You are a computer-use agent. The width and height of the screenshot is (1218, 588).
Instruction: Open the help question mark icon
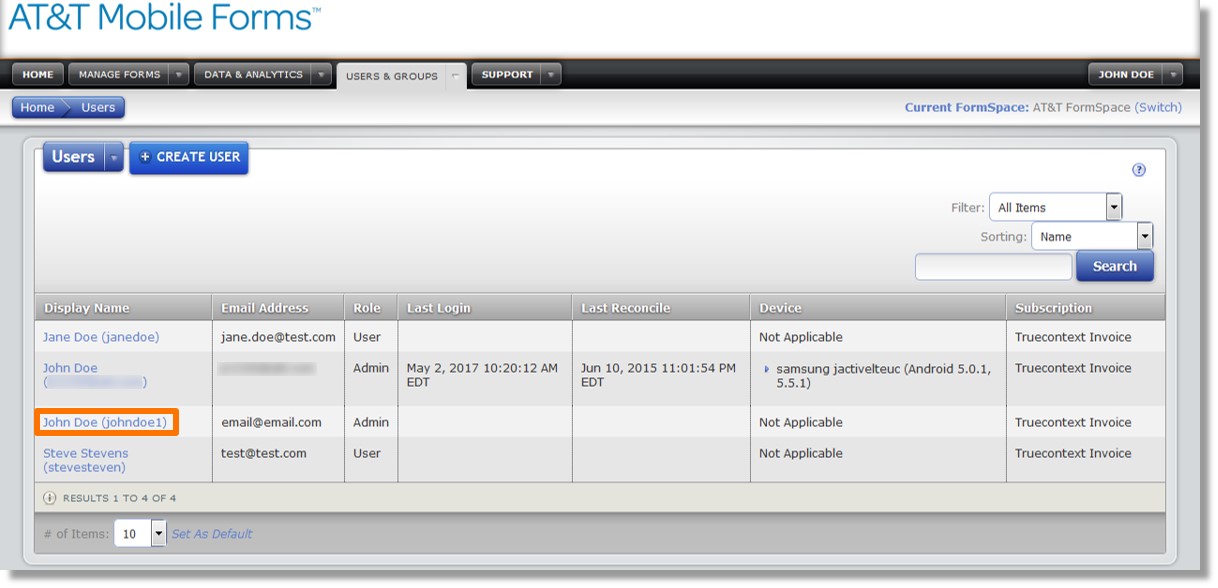tap(1139, 170)
